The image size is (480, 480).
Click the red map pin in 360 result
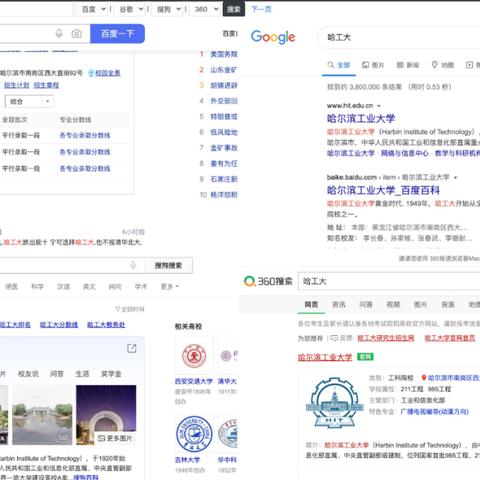pyautogui.click(x=424, y=378)
